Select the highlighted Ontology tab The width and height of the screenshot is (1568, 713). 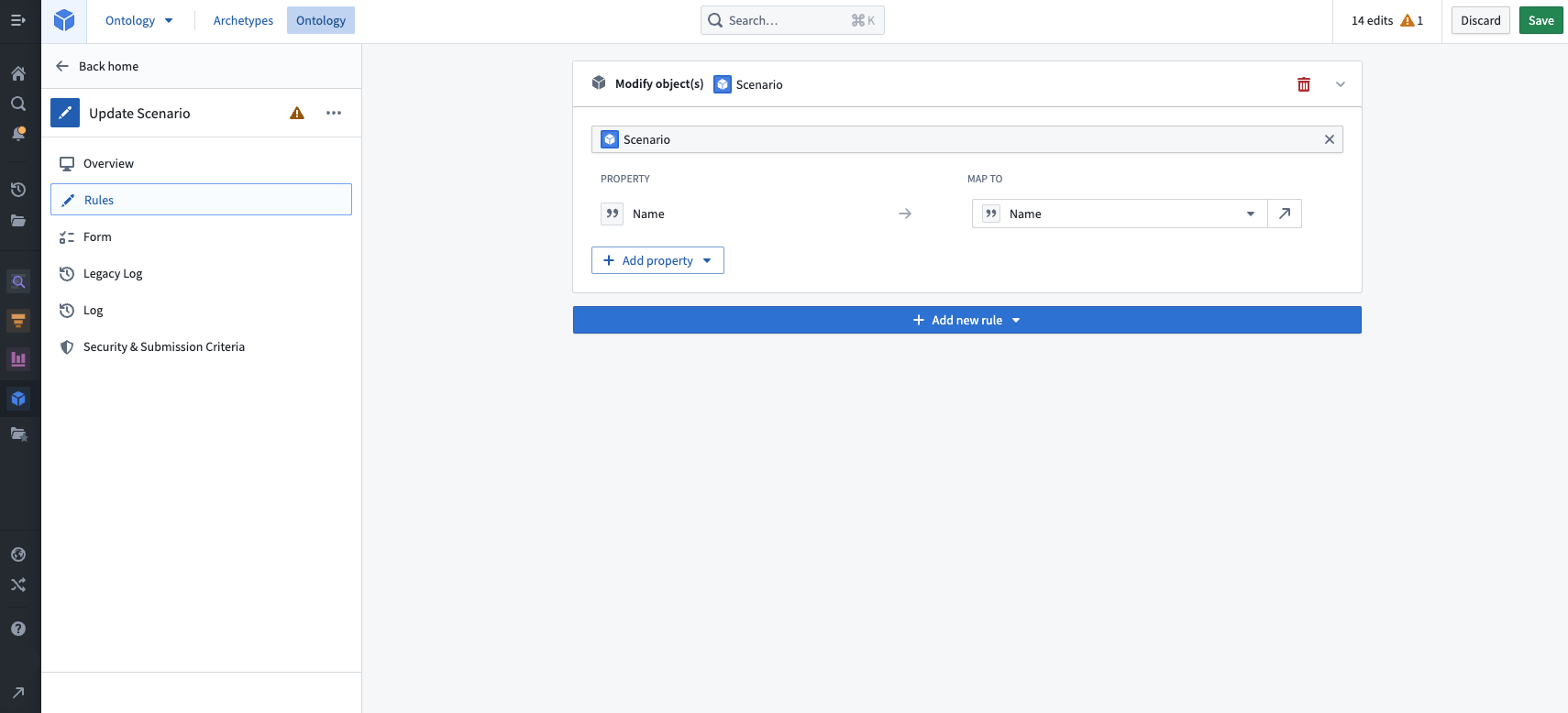pos(321,20)
